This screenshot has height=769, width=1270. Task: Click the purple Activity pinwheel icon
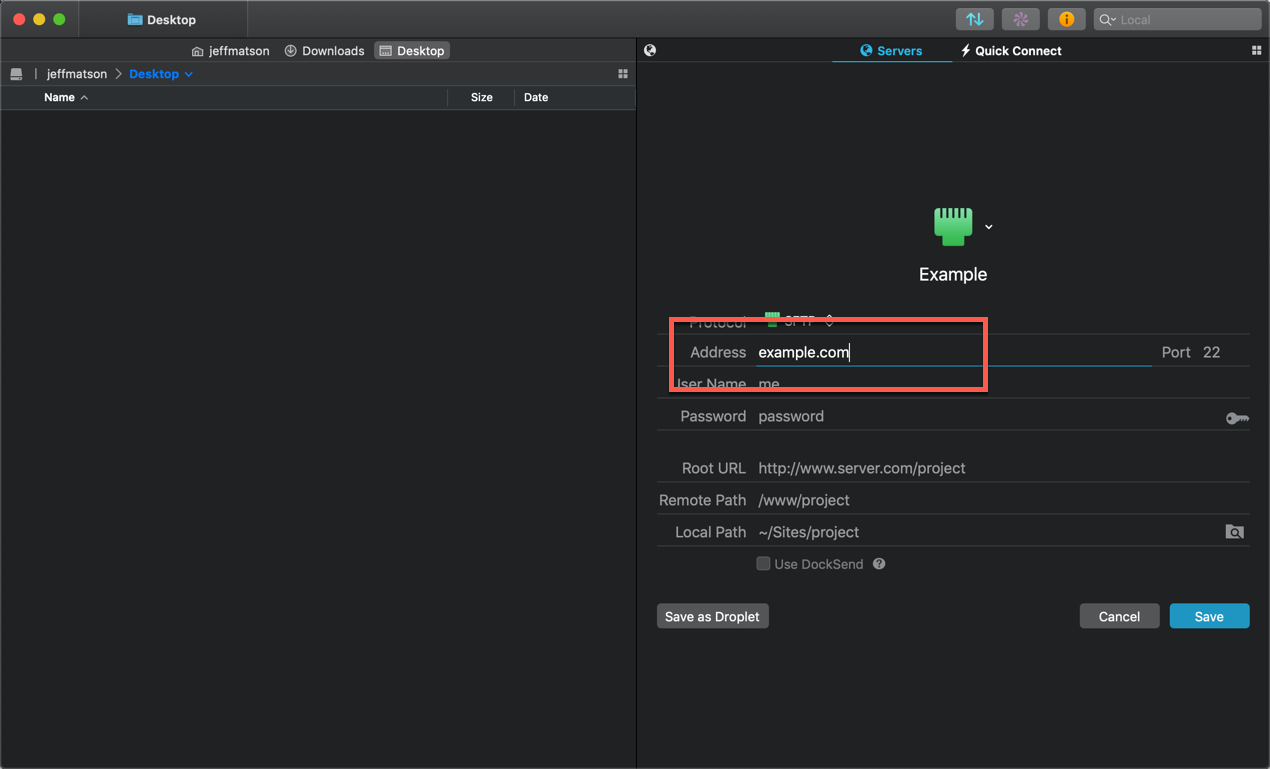[x=1020, y=19]
